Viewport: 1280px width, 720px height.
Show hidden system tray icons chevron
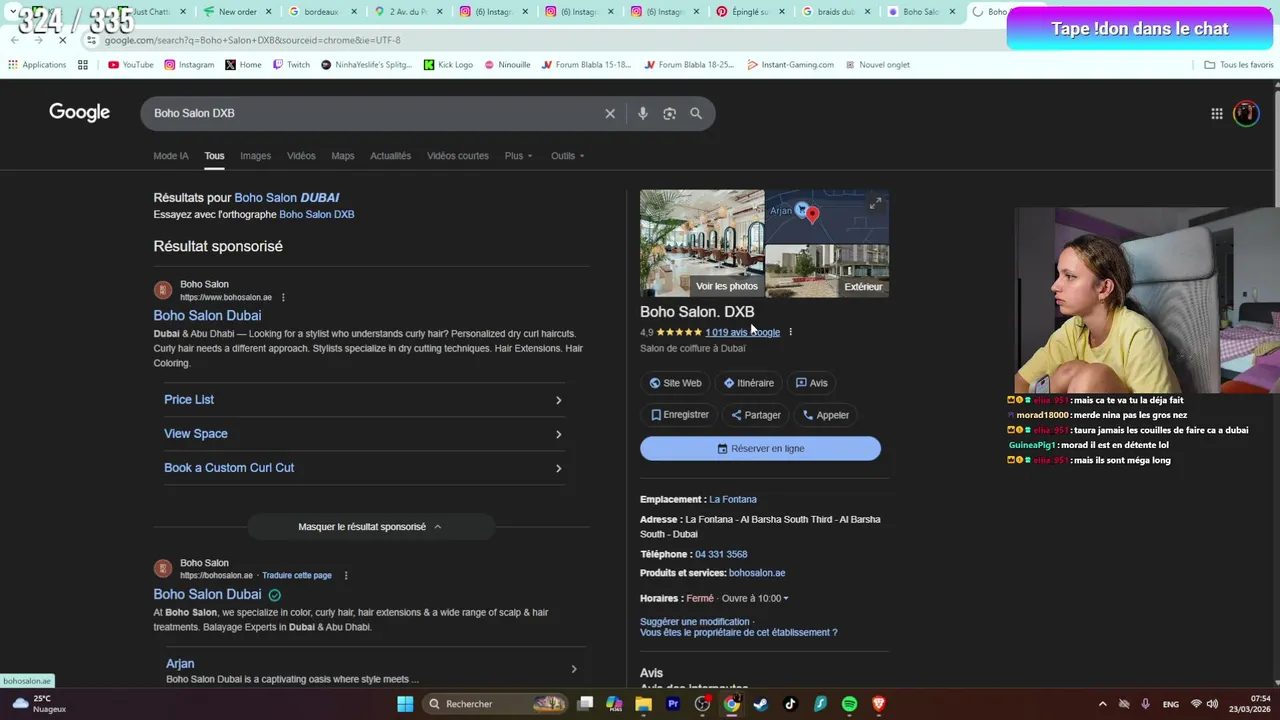point(1102,704)
